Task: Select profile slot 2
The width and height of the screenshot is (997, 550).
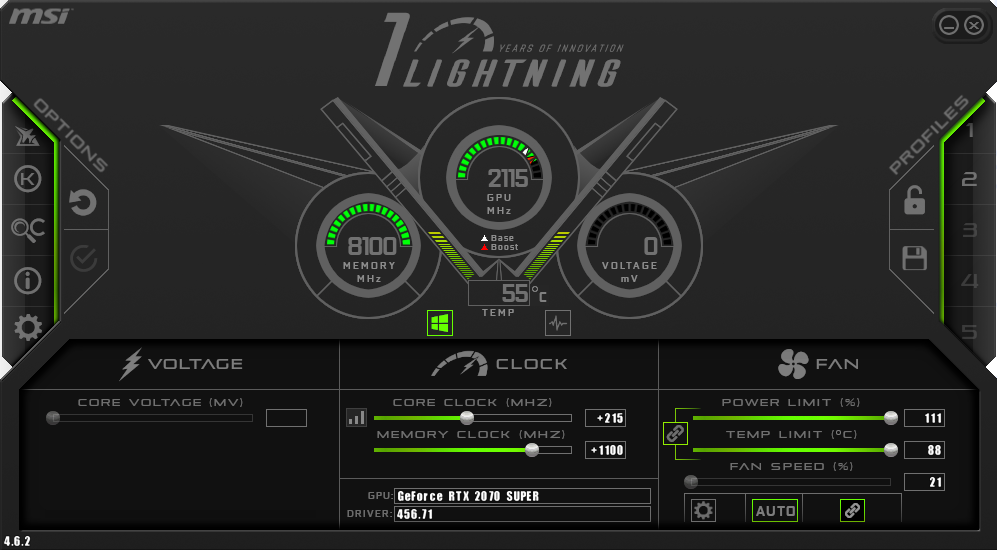Action: pos(970,179)
